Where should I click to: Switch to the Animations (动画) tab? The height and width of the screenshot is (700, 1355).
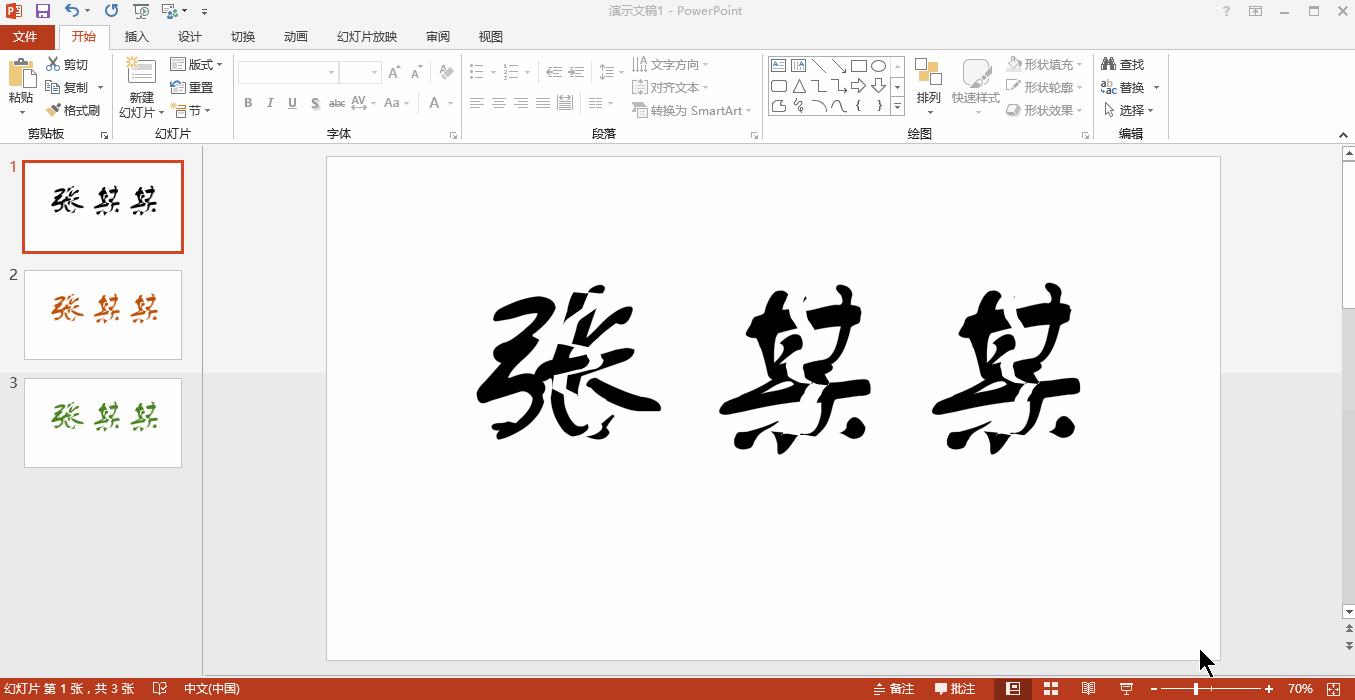pyautogui.click(x=295, y=37)
